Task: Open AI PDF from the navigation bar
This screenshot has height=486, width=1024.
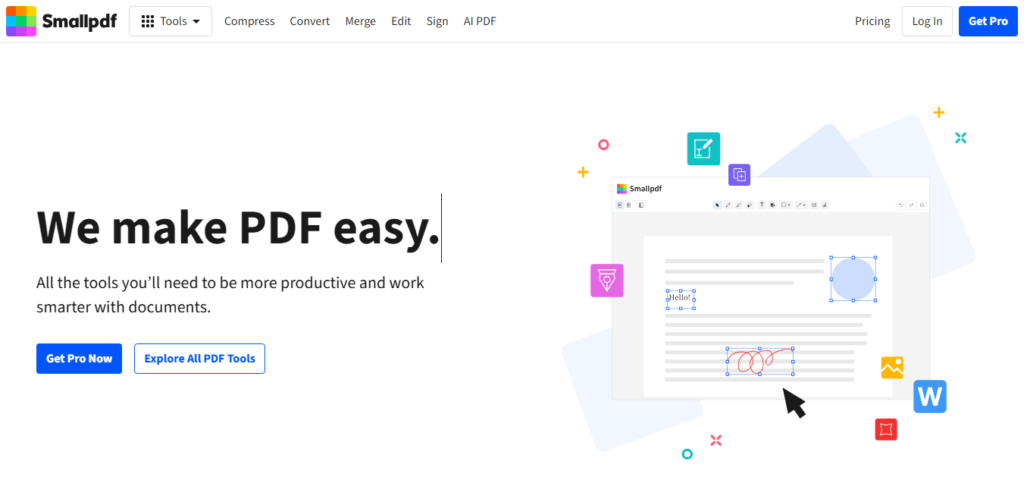Action: [x=480, y=21]
